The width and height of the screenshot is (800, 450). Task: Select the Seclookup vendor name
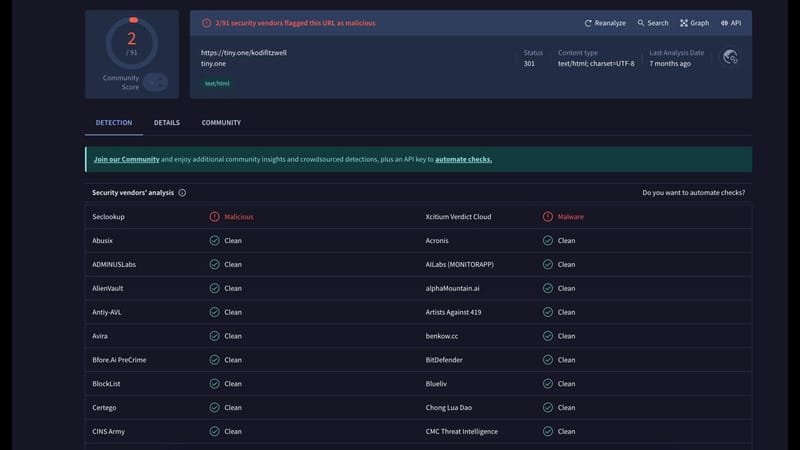coord(108,217)
